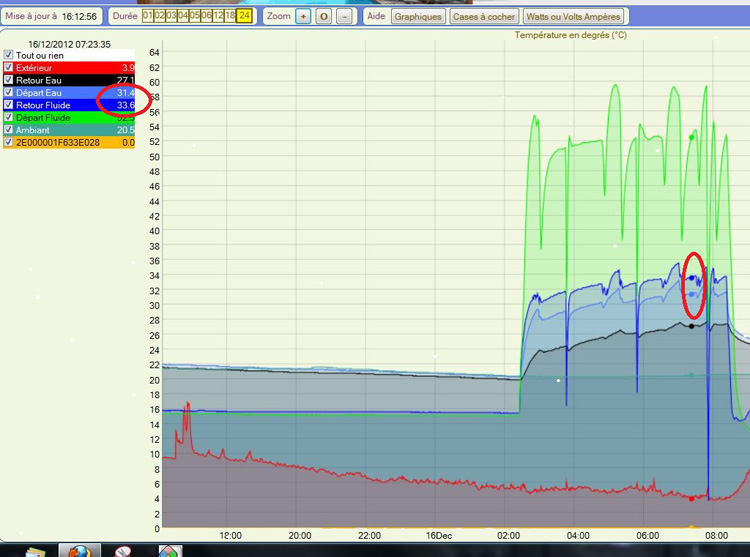Click the scissors icon in the taskbar
Image resolution: width=750 pixels, height=557 pixels.
click(123, 550)
